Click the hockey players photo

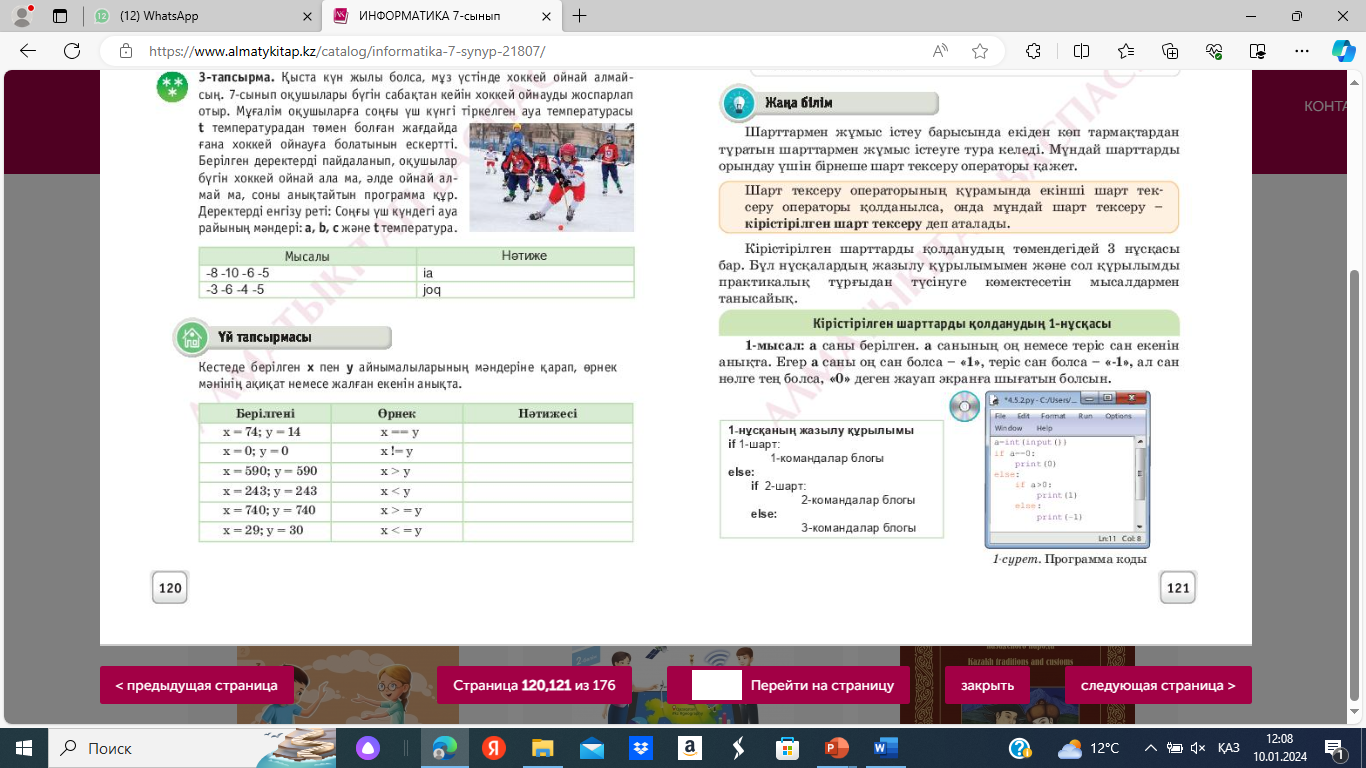tap(551, 177)
